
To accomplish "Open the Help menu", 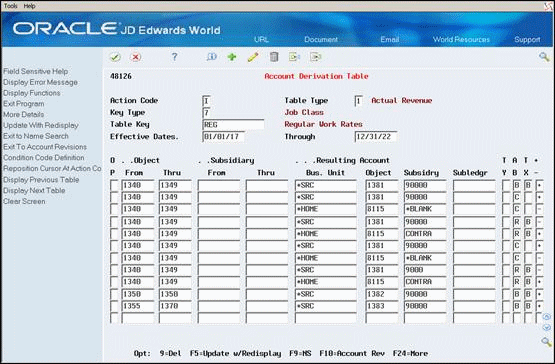I will tap(29, 6).
